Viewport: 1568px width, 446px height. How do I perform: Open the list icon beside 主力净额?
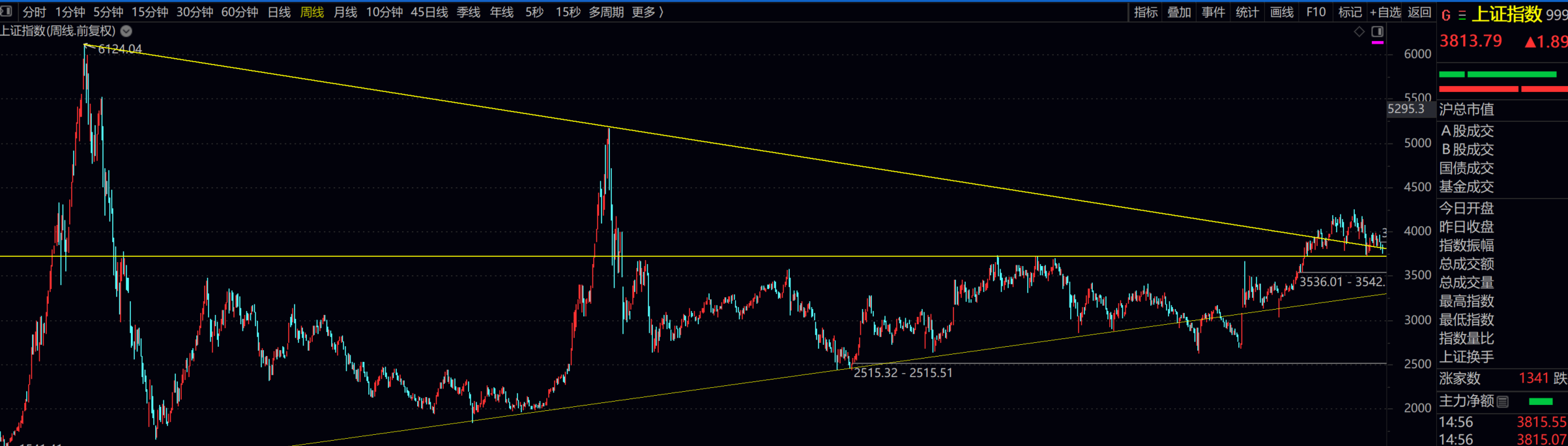[x=1503, y=402]
